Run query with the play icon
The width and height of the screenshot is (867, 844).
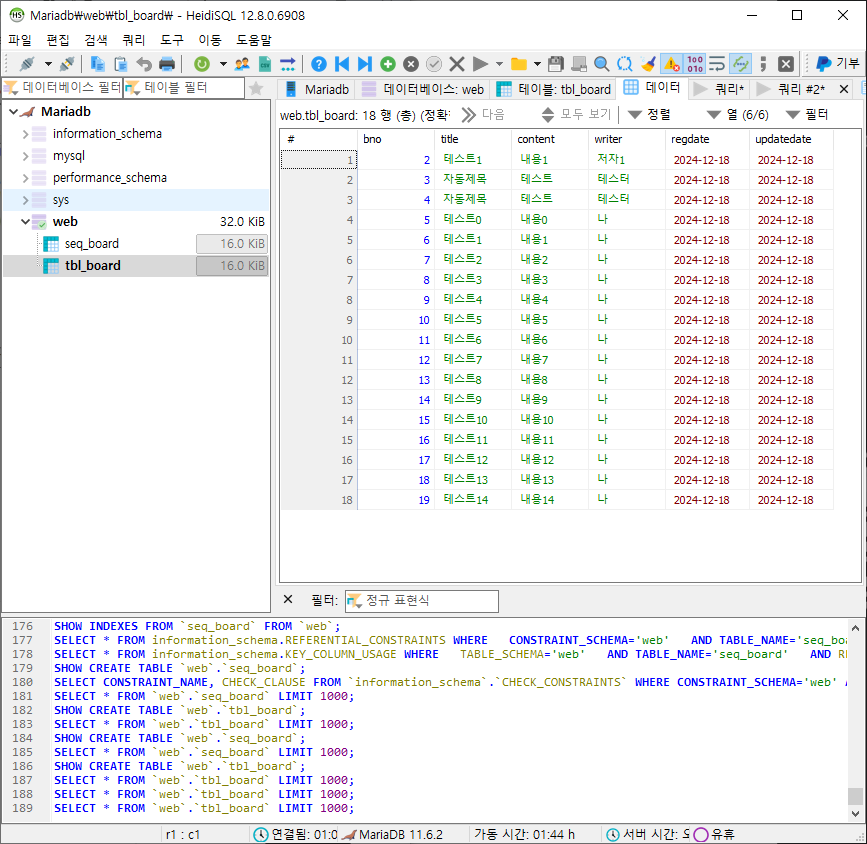click(480, 64)
